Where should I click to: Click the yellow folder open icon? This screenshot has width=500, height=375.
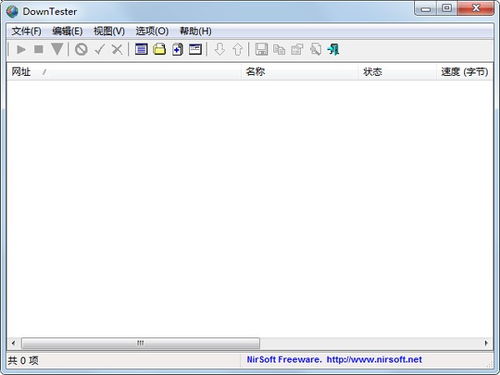[x=159, y=49]
